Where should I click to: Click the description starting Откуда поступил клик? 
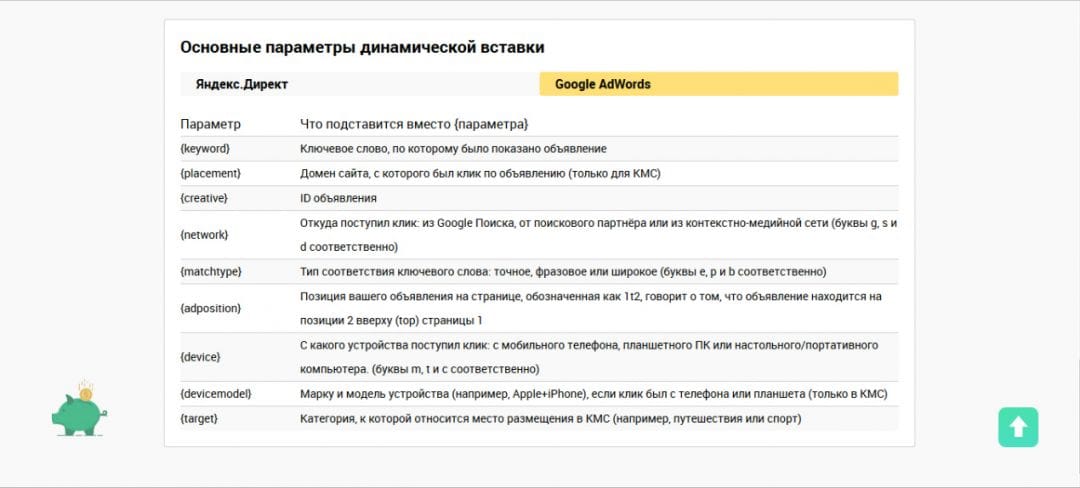[599, 235]
